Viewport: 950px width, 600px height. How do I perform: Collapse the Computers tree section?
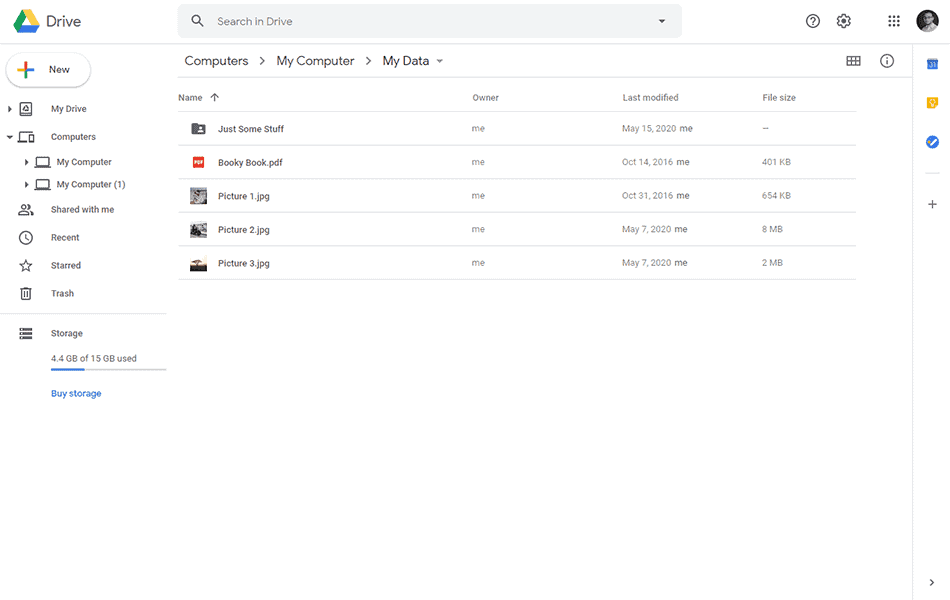(10, 137)
